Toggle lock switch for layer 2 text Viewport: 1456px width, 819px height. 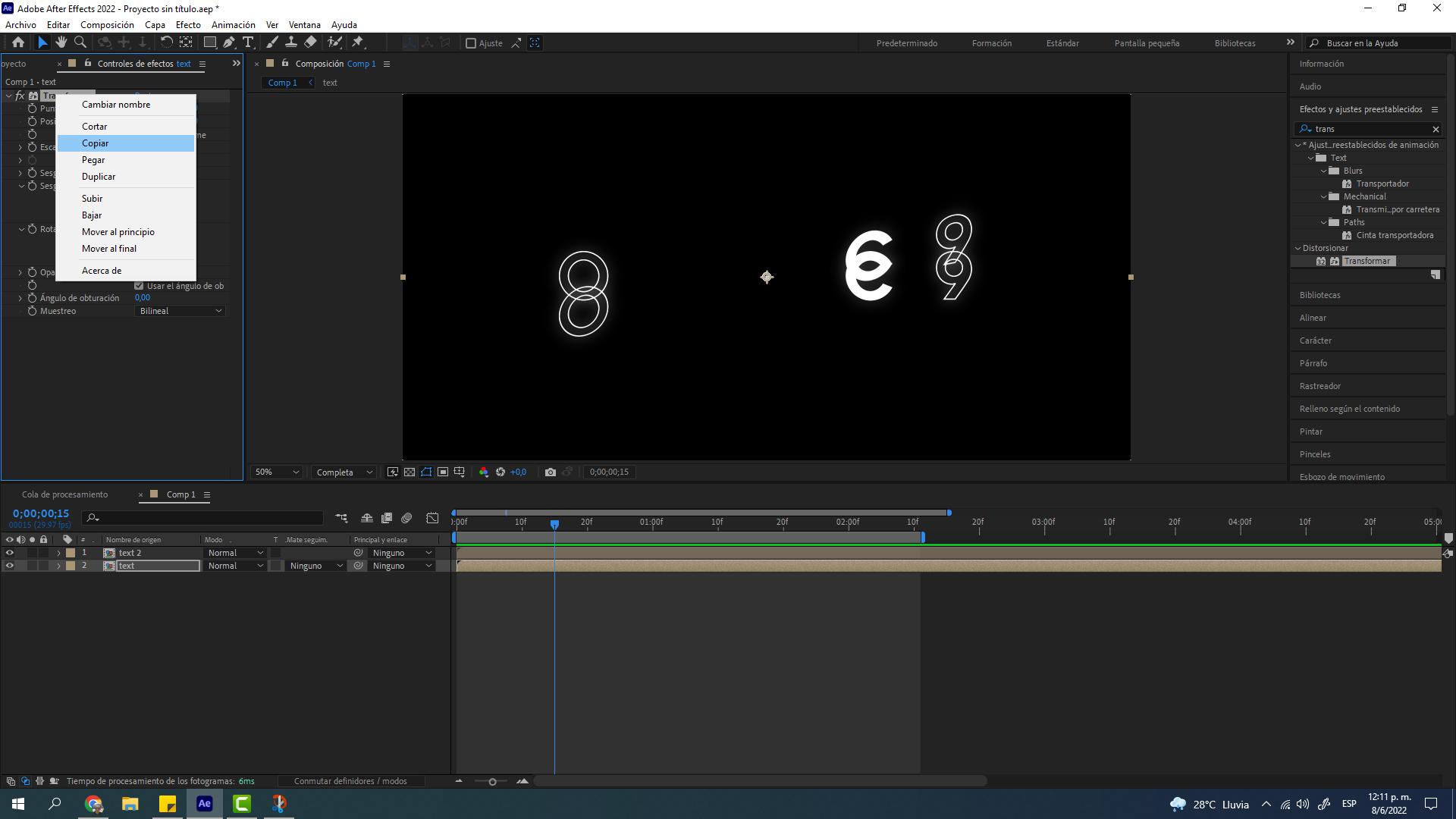(44, 566)
